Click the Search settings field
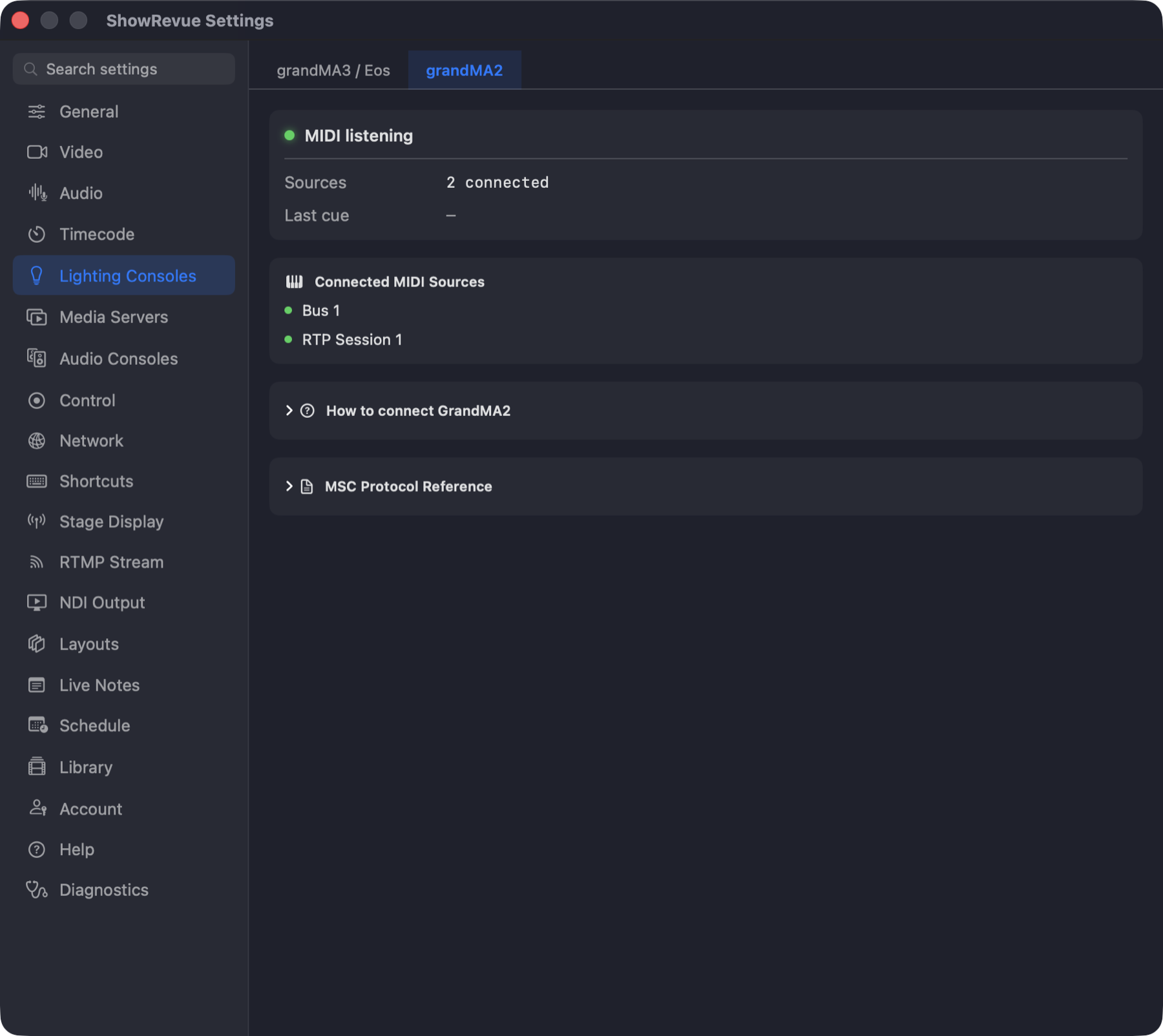Screen dimensions: 1163x1036 [x=124, y=69]
